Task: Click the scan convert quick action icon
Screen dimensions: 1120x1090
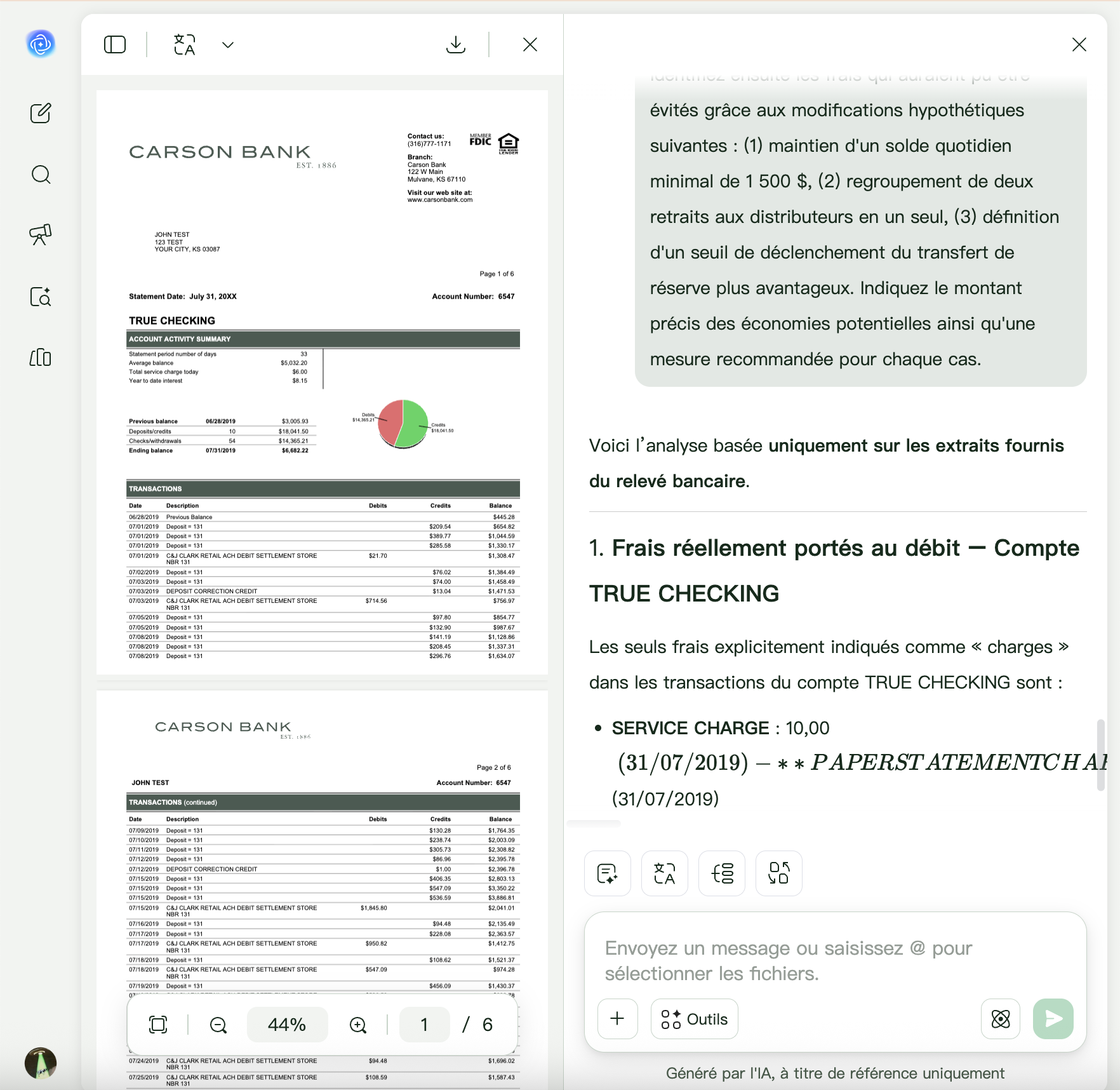Action: pyautogui.click(x=779, y=873)
